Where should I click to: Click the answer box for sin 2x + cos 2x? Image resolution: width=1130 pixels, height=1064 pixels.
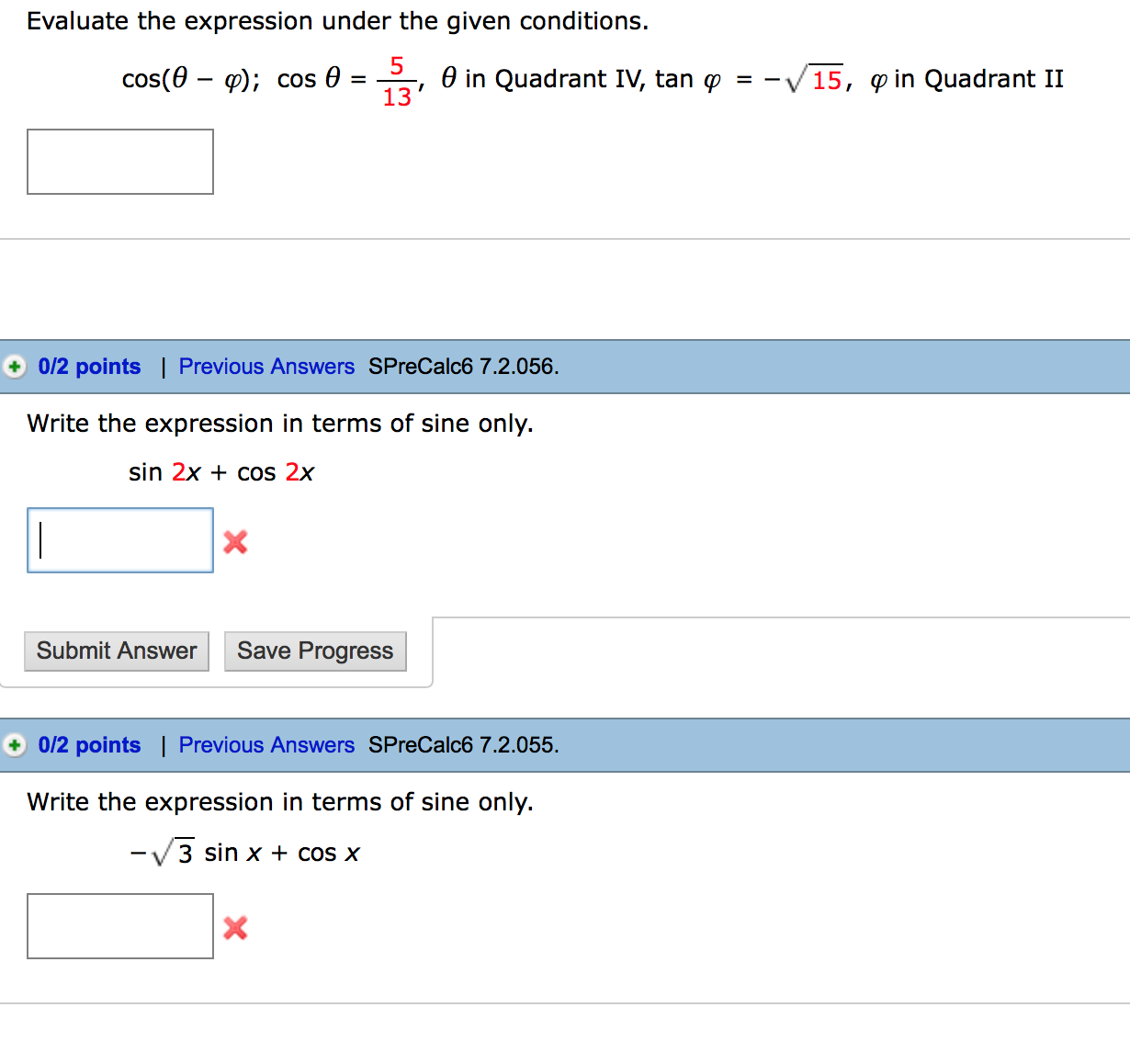pyautogui.click(x=119, y=539)
